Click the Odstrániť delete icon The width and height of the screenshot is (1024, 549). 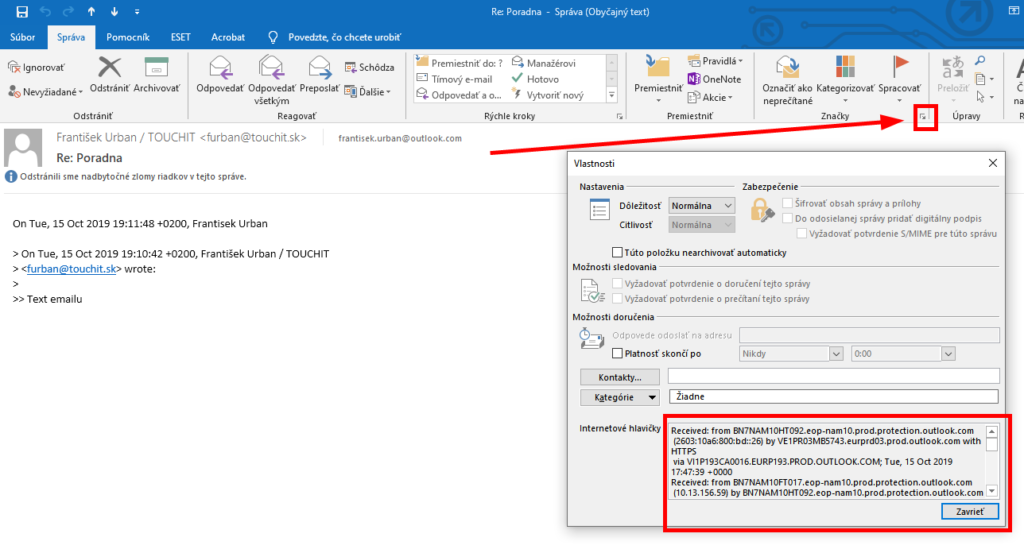click(x=109, y=68)
